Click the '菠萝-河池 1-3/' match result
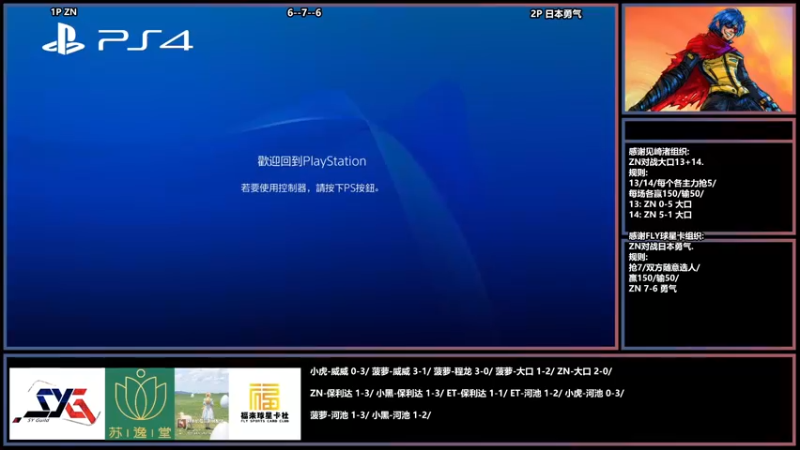Image resolution: width=800 pixels, height=450 pixels. pyautogui.click(x=339, y=415)
